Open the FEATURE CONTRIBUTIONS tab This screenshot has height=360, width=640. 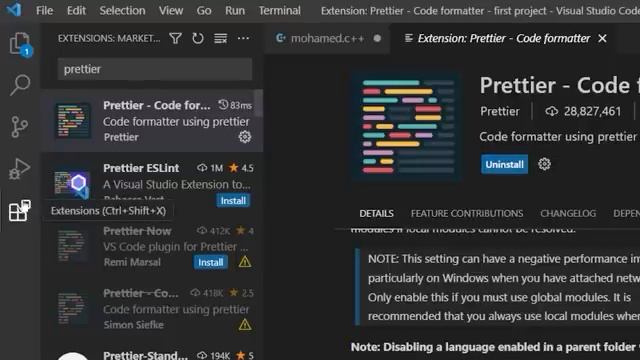[x=467, y=213]
